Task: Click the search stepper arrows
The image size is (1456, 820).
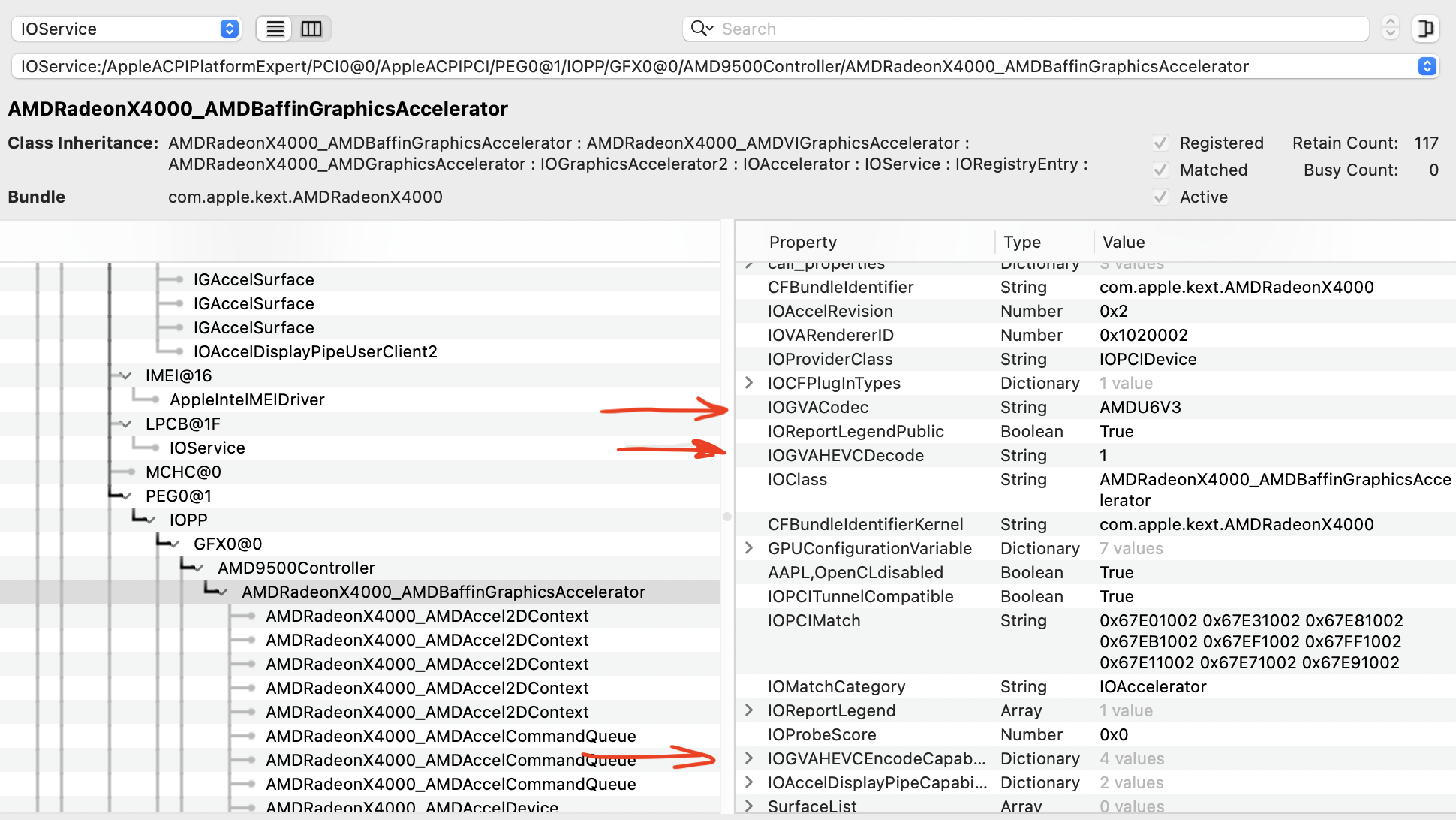Action: tap(1390, 29)
